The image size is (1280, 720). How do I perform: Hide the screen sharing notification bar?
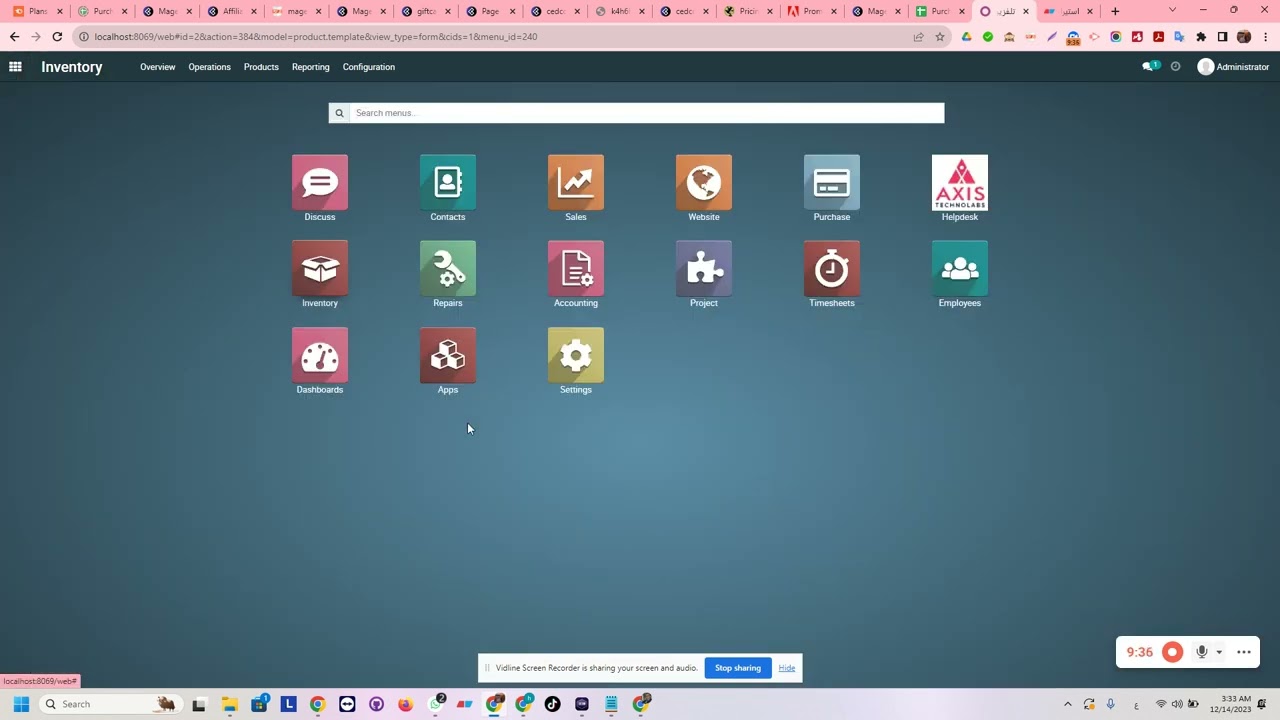pyautogui.click(x=787, y=668)
